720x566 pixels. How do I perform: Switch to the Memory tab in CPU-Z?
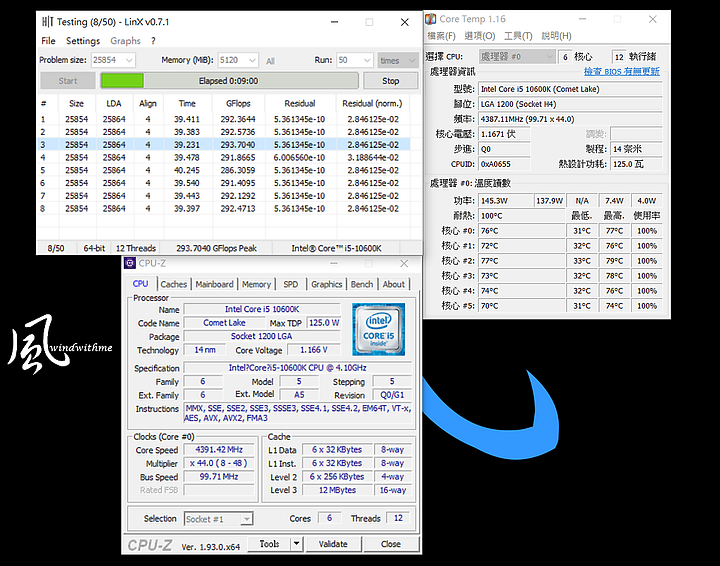tap(256, 284)
